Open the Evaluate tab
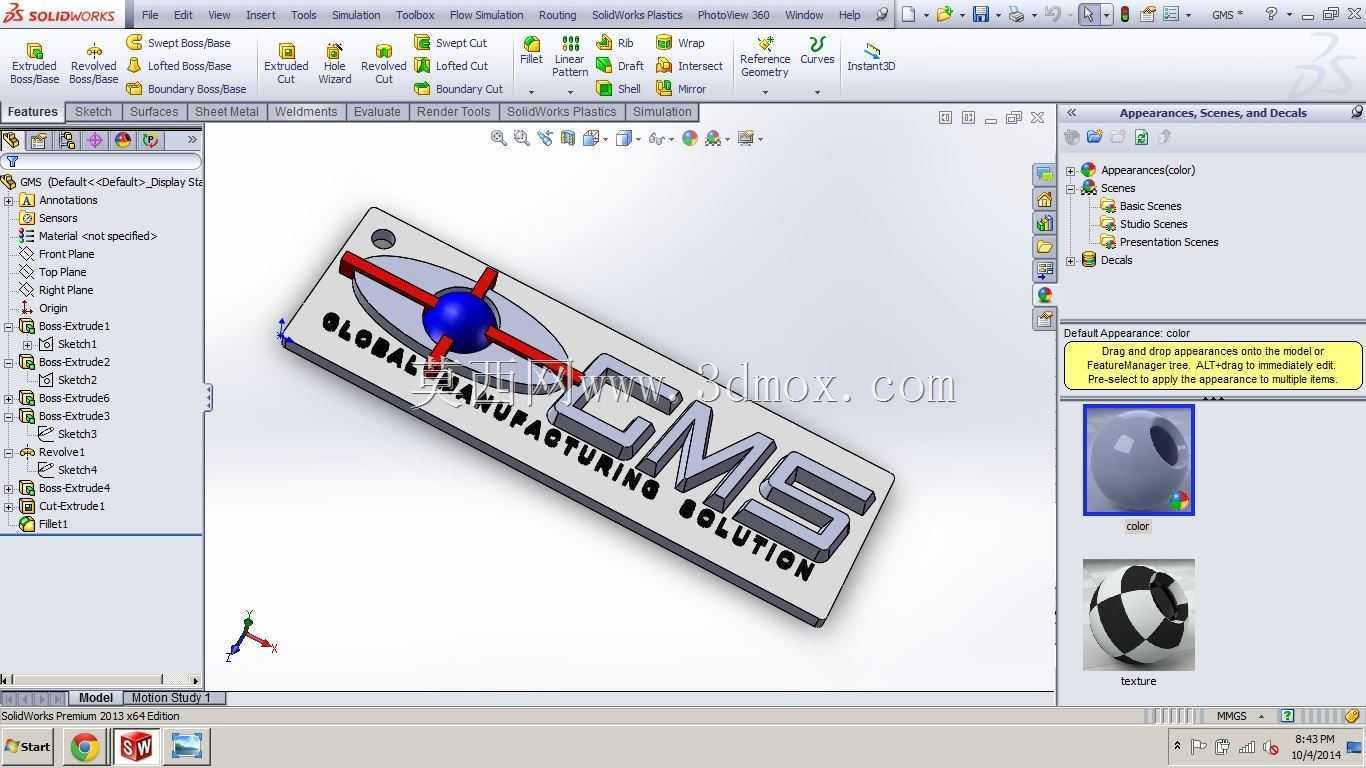Image resolution: width=1366 pixels, height=768 pixels. click(x=377, y=112)
